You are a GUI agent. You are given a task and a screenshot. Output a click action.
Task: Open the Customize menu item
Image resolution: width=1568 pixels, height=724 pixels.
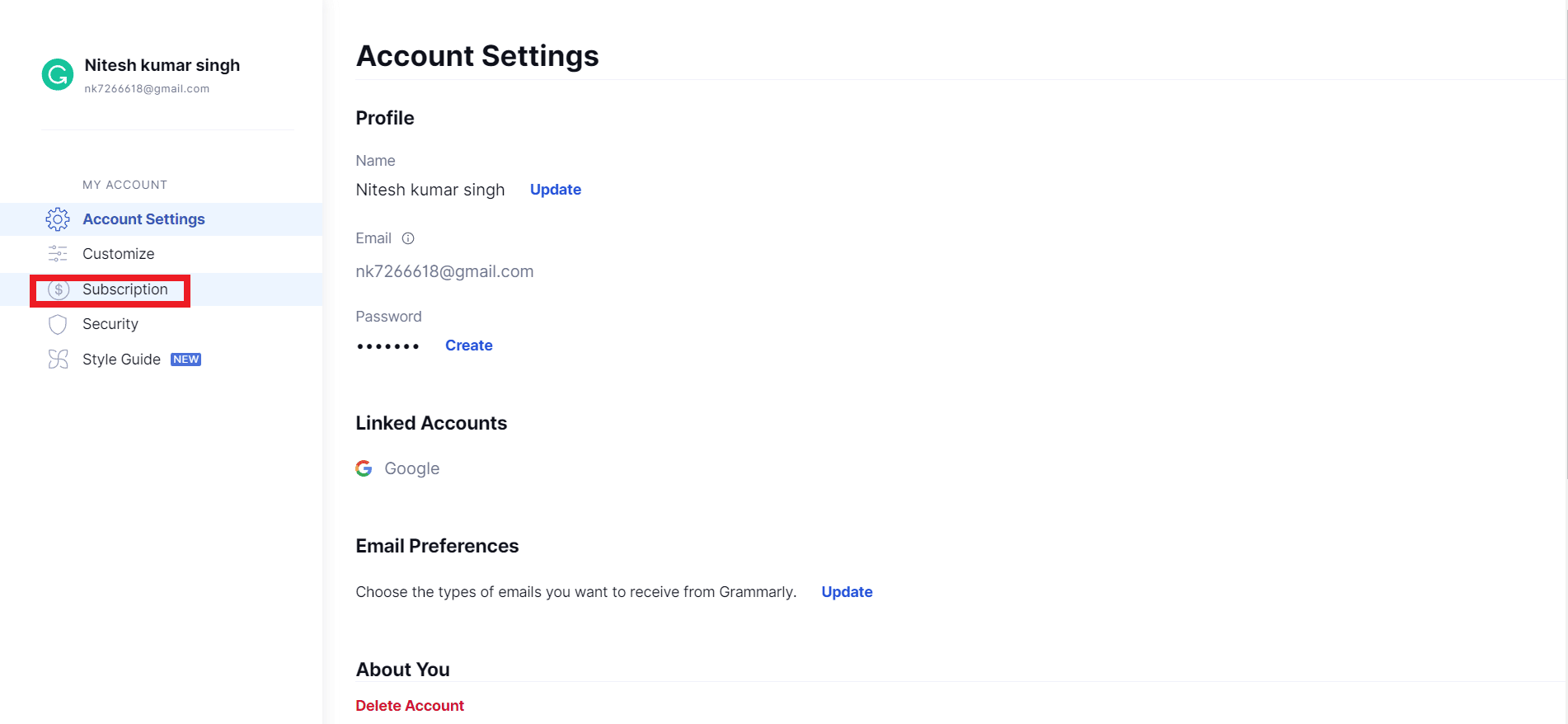coord(119,254)
